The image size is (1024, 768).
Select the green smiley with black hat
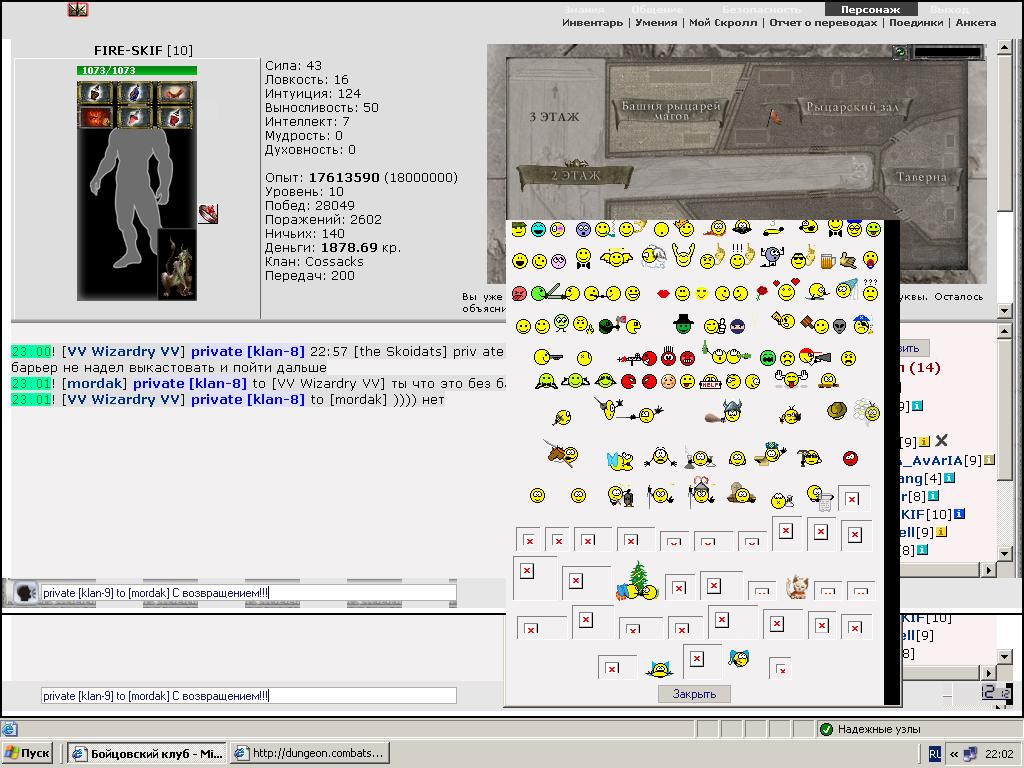pyautogui.click(x=683, y=323)
